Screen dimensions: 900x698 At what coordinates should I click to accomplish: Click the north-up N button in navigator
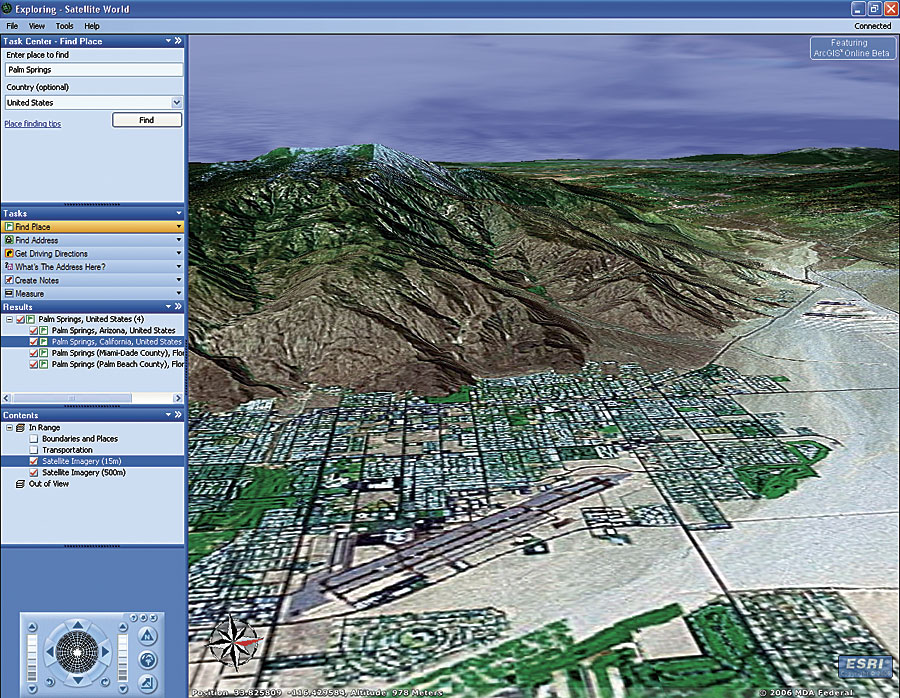[148, 636]
